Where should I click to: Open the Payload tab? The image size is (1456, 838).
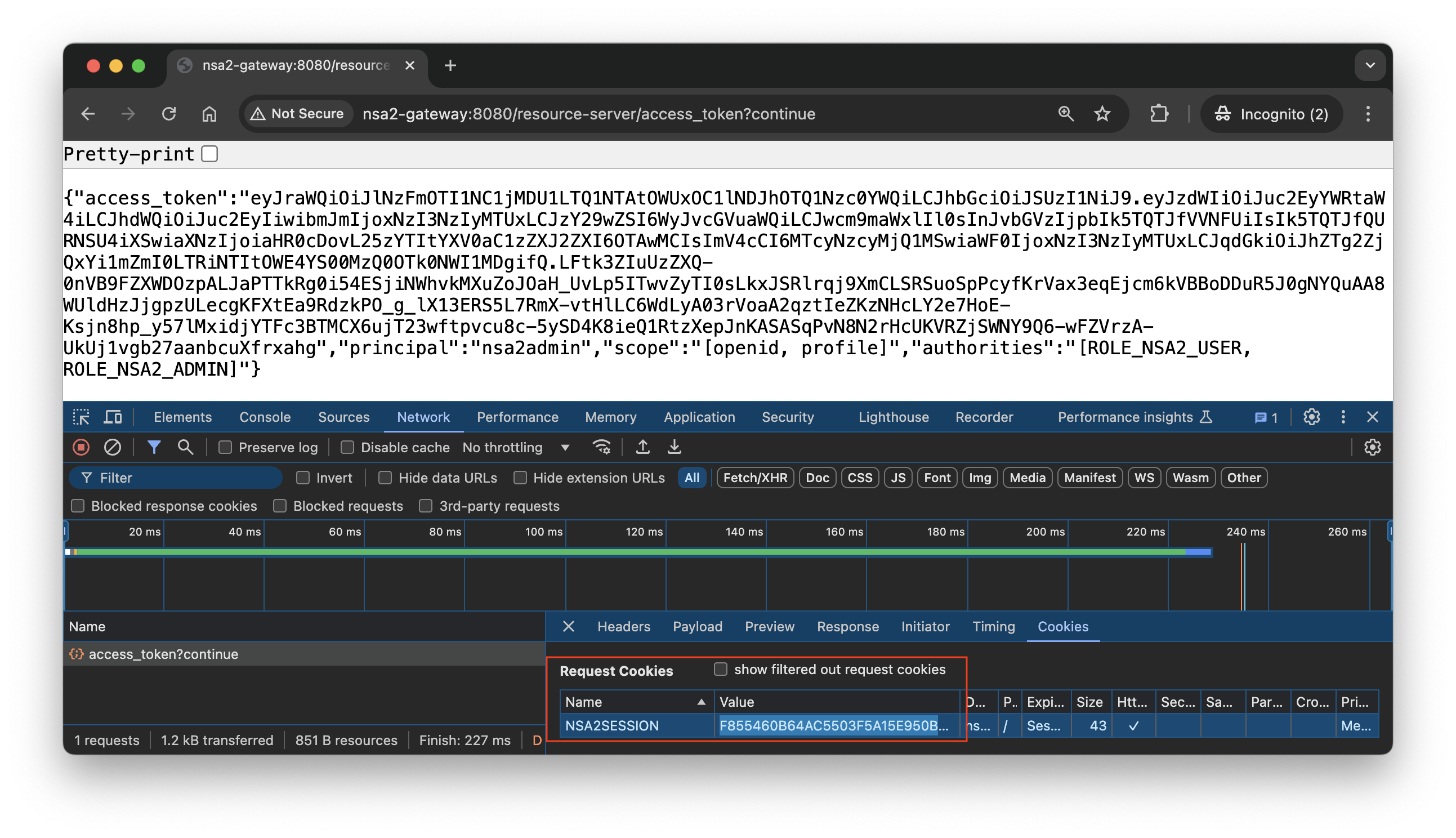[696, 627]
